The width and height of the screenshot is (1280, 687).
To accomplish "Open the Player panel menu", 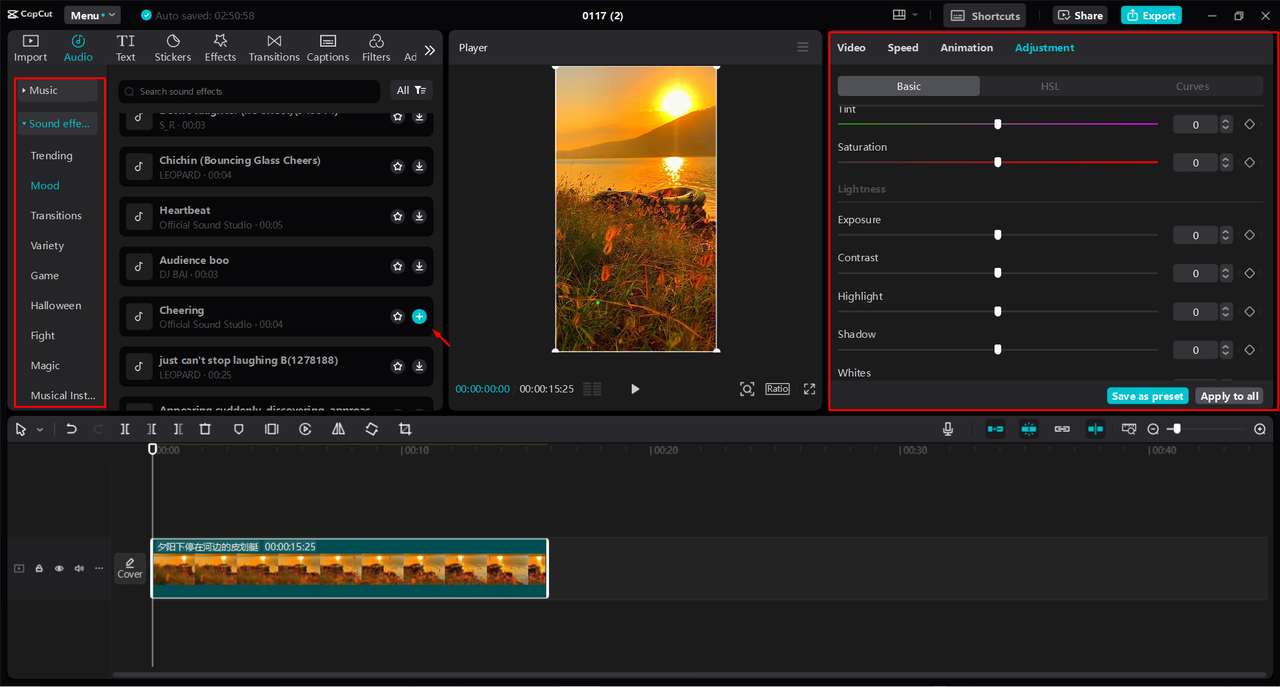I will point(802,47).
